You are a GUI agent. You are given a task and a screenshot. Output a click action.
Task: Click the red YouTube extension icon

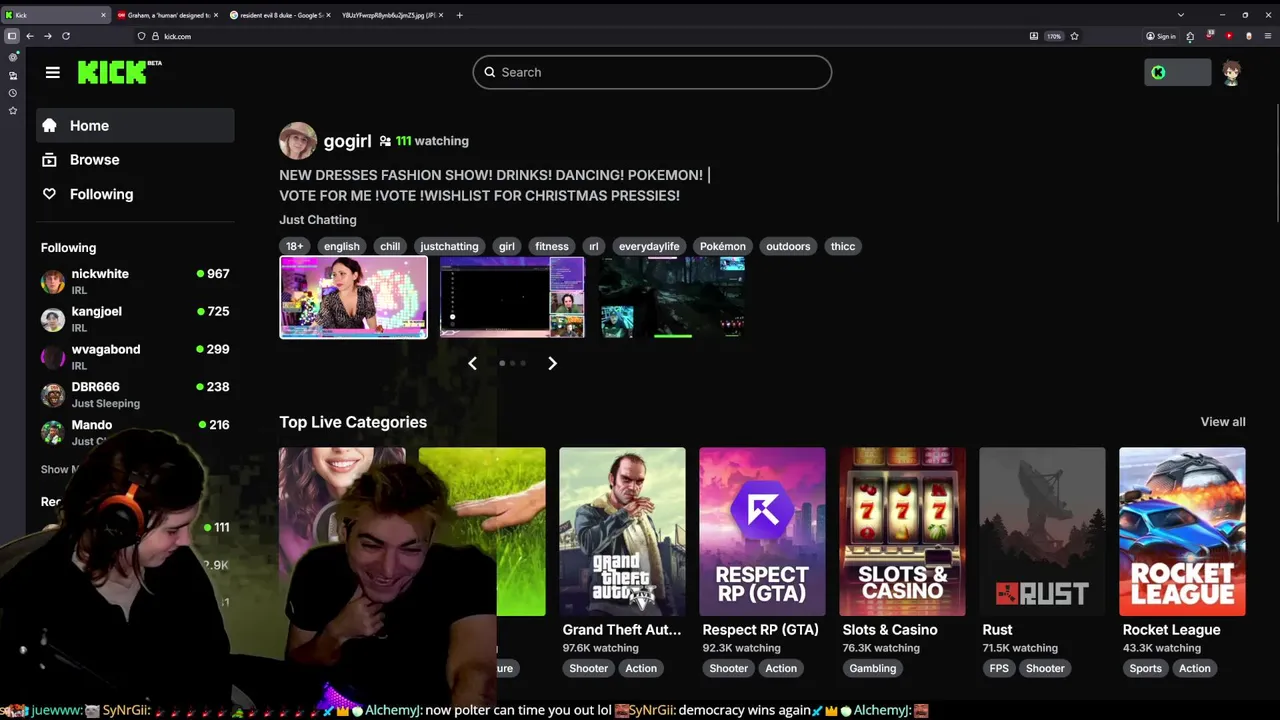pyautogui.click(x=1229, y=36)
